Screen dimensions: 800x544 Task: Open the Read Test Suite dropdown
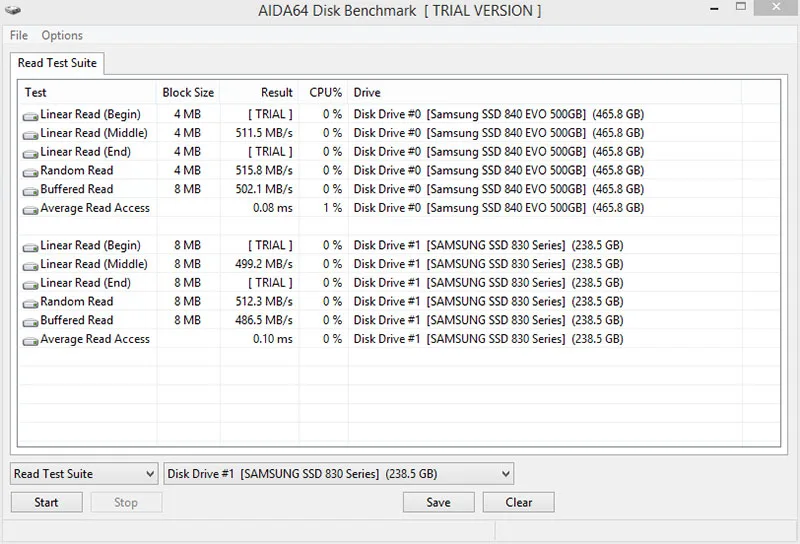tap(84, 474)
